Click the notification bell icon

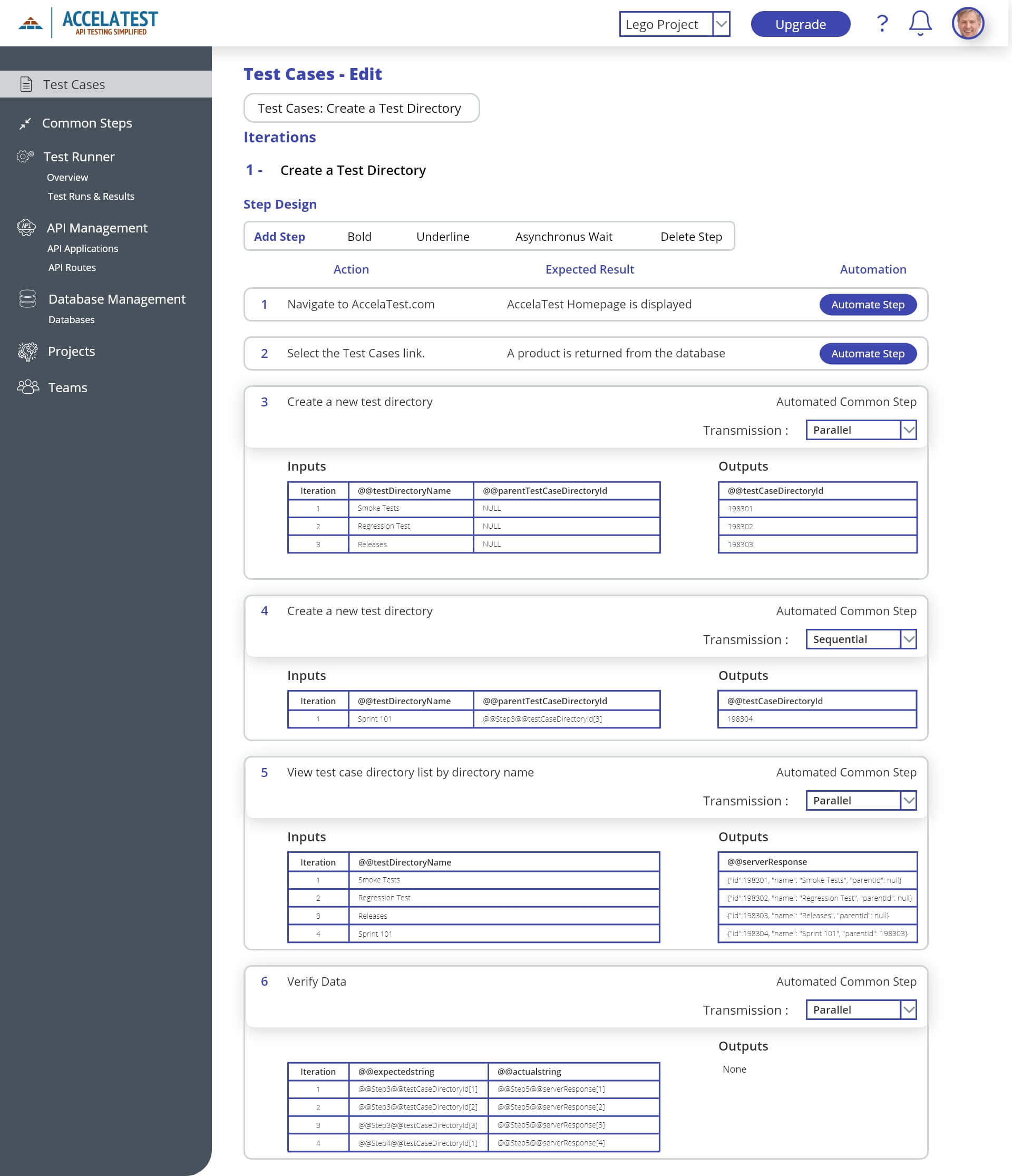tap(920, 22)
